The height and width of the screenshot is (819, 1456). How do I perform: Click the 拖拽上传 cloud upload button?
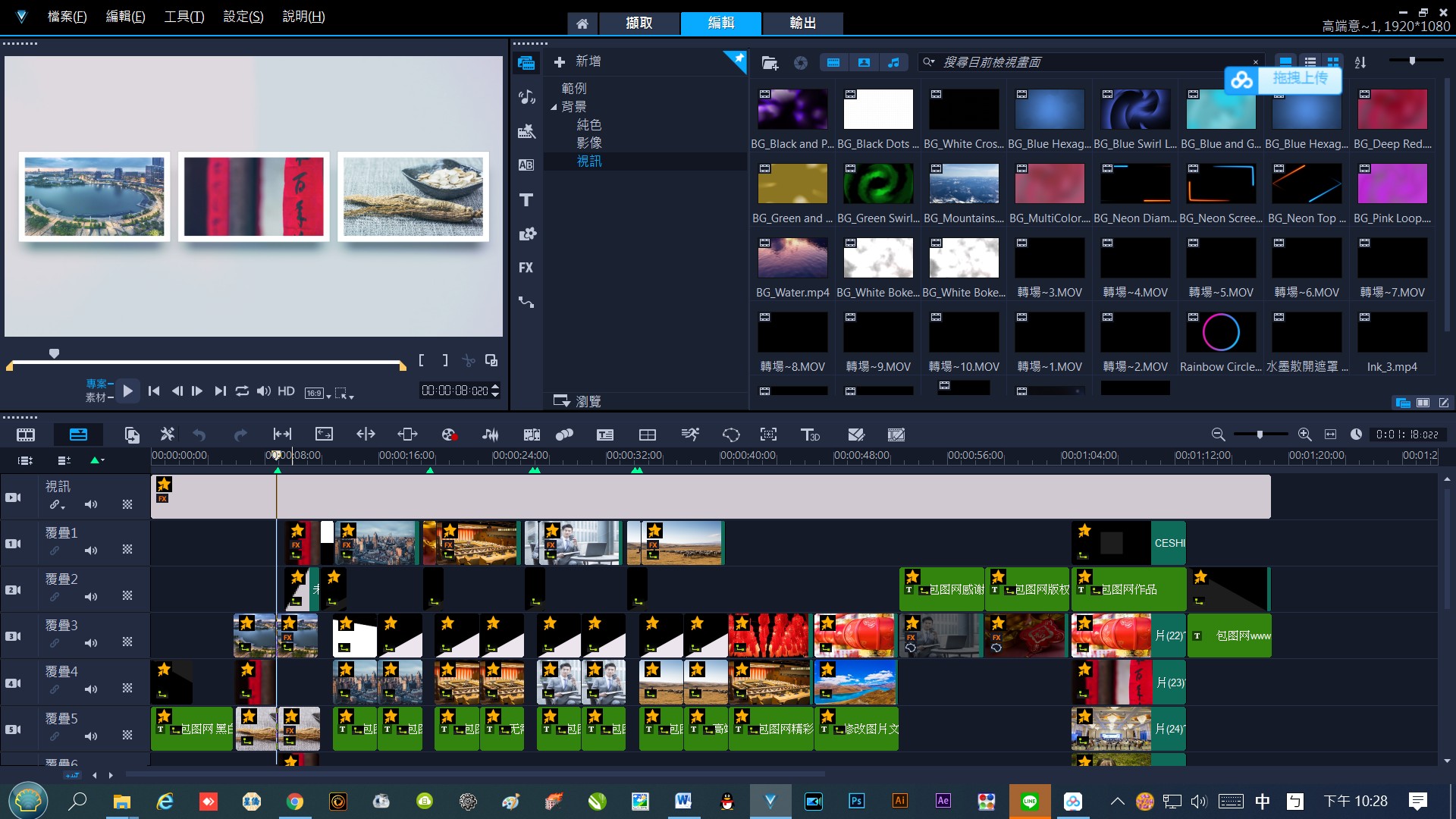tap(1283, 79)
